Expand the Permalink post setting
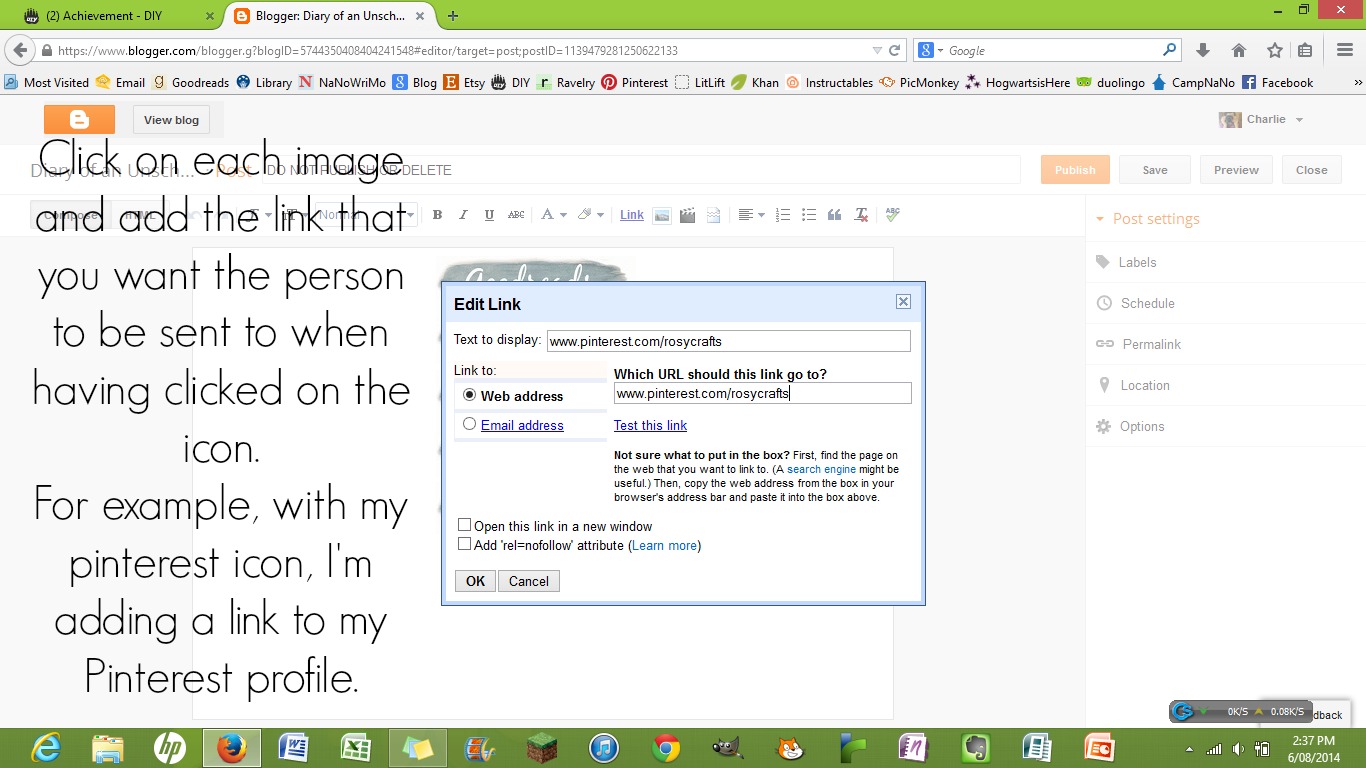This screenshot has width=1366, height=768. click(1139, 344)
